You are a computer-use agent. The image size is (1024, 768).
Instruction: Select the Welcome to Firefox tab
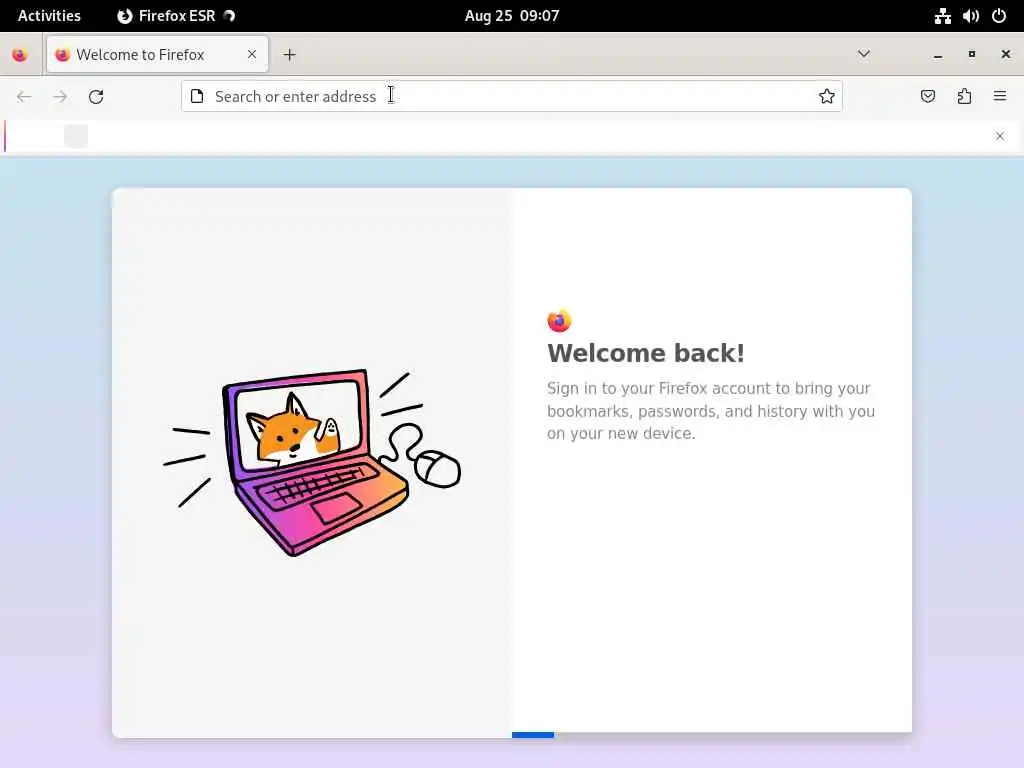157,55
